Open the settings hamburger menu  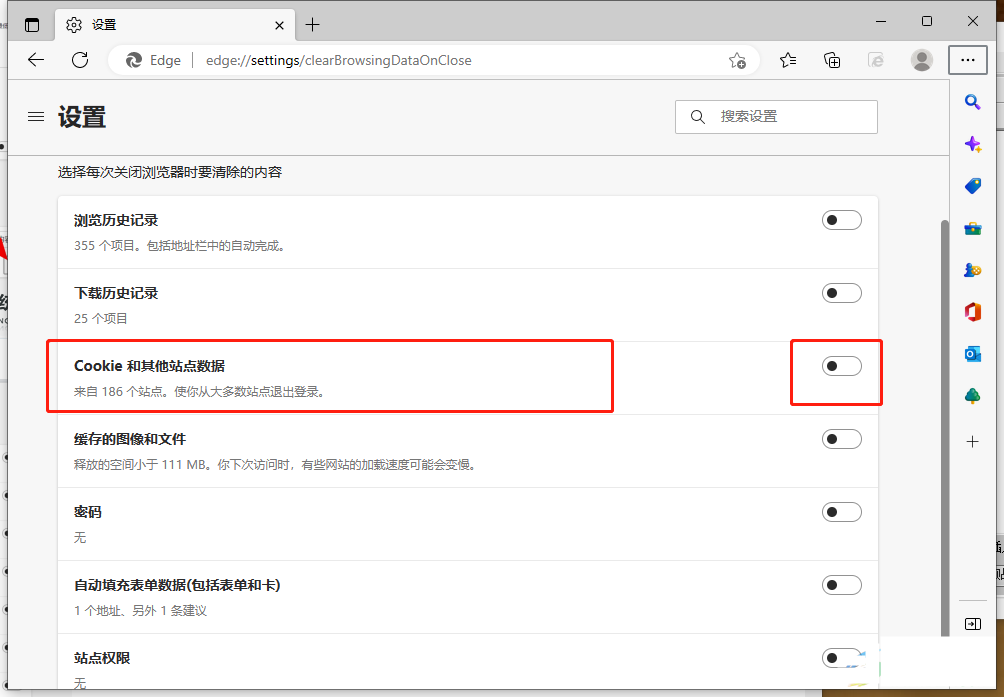pyautogui.click(x=36, y=116)
